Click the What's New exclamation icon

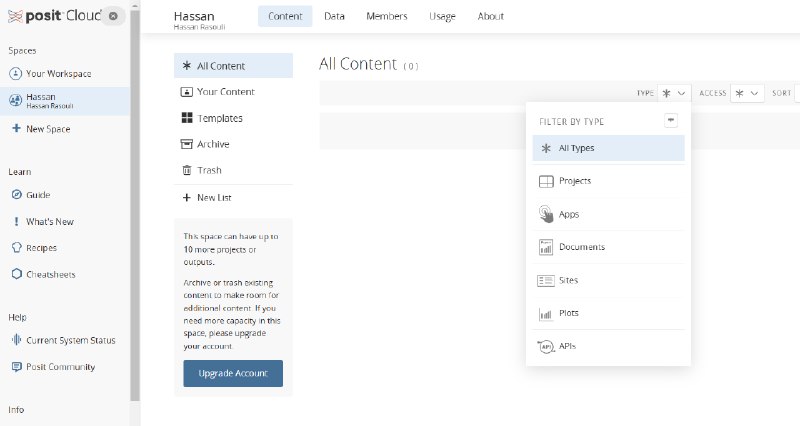click(x=16, y=221)
